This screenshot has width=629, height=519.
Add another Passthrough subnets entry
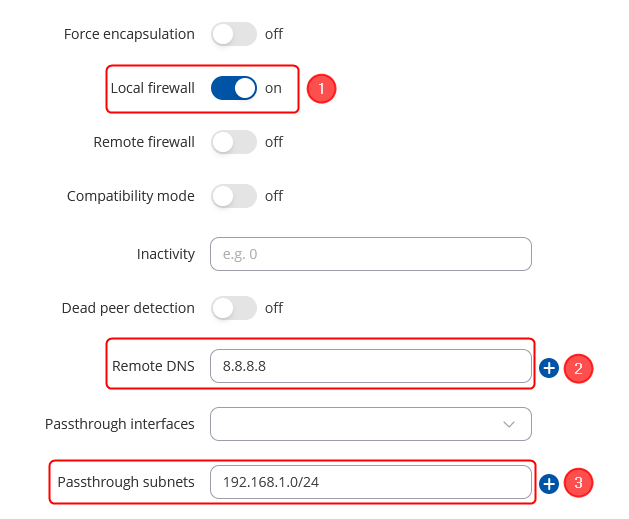pyautogui.click(x=549, y=484)
